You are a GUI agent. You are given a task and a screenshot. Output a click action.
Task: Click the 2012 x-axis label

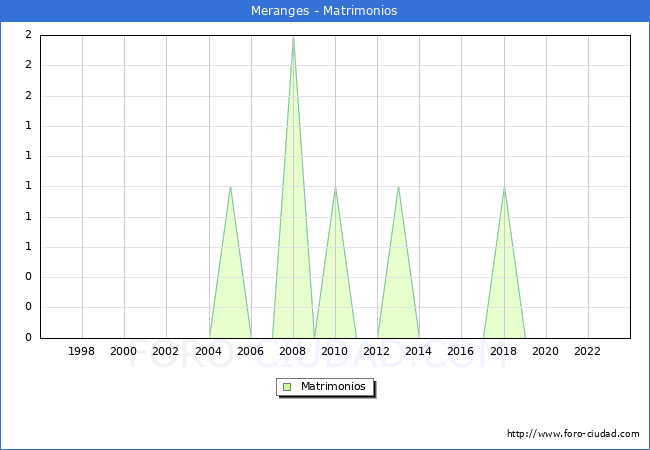(377, 351)
